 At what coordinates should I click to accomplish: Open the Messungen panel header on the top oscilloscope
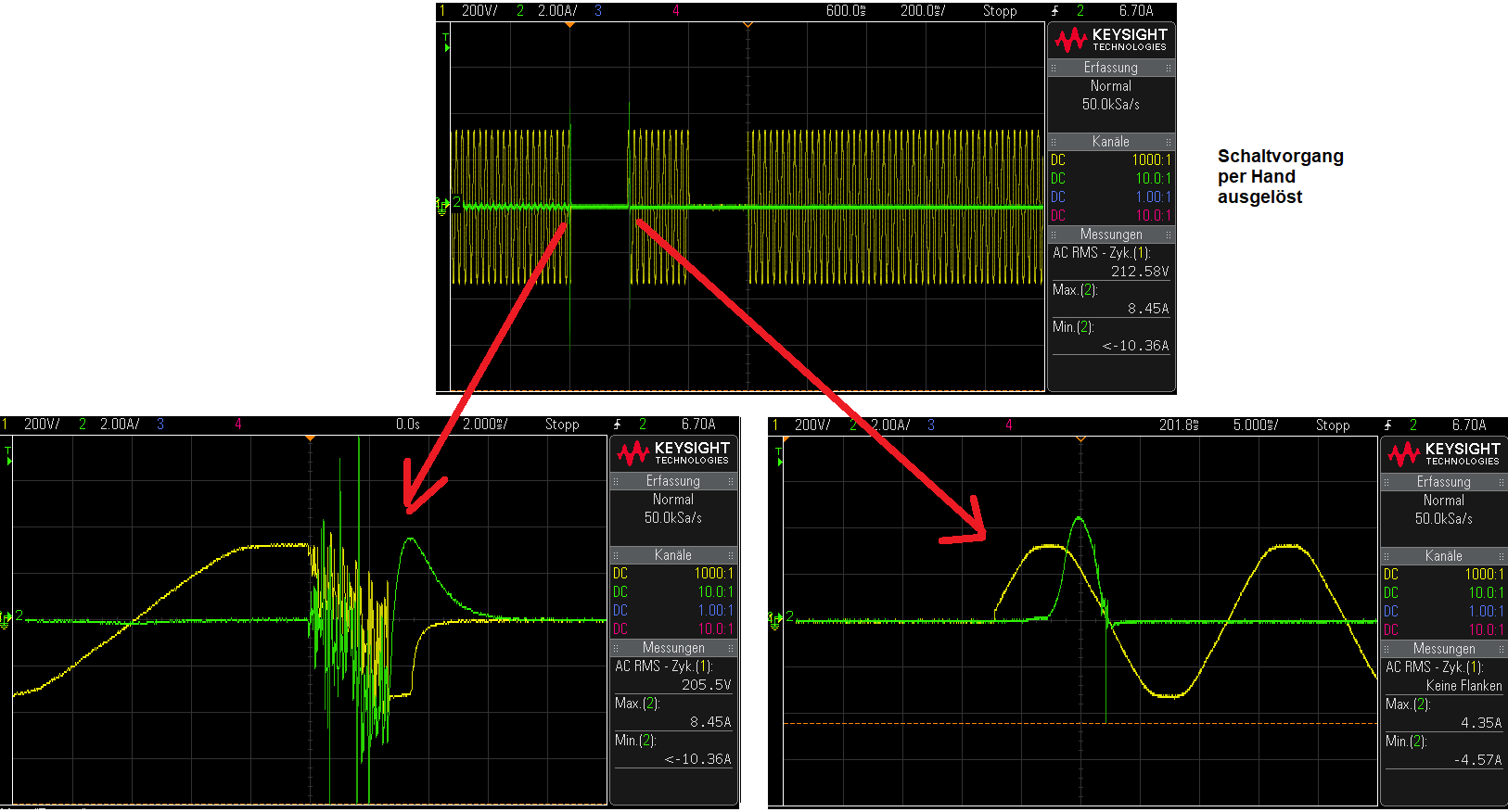point(1111,235)
